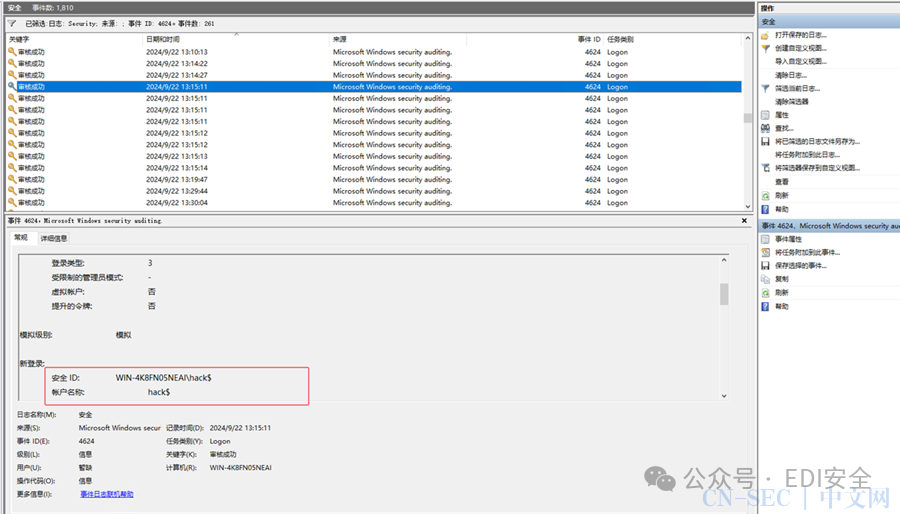Click the 记录时间 value 2024/9/22 13:15:11

click(240, 428)
